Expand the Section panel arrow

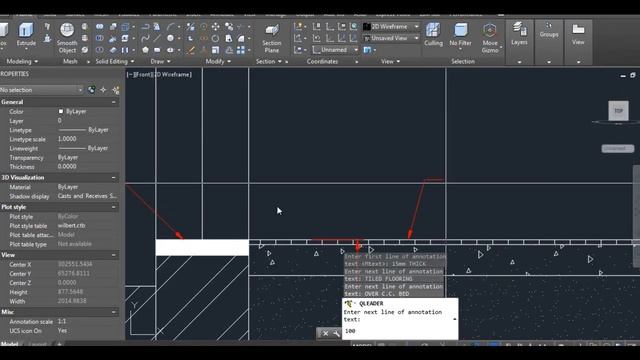[280, 62]
